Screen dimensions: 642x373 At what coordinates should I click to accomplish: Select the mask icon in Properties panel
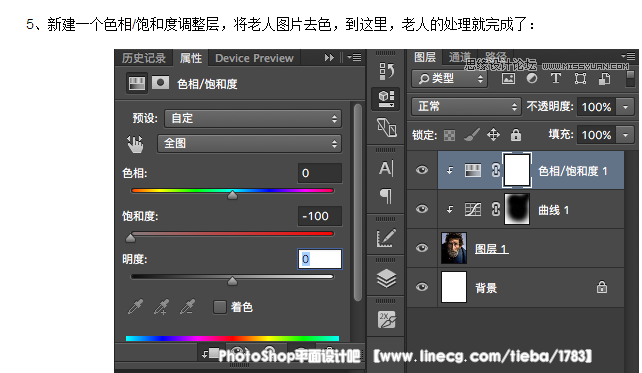(160, 83)
